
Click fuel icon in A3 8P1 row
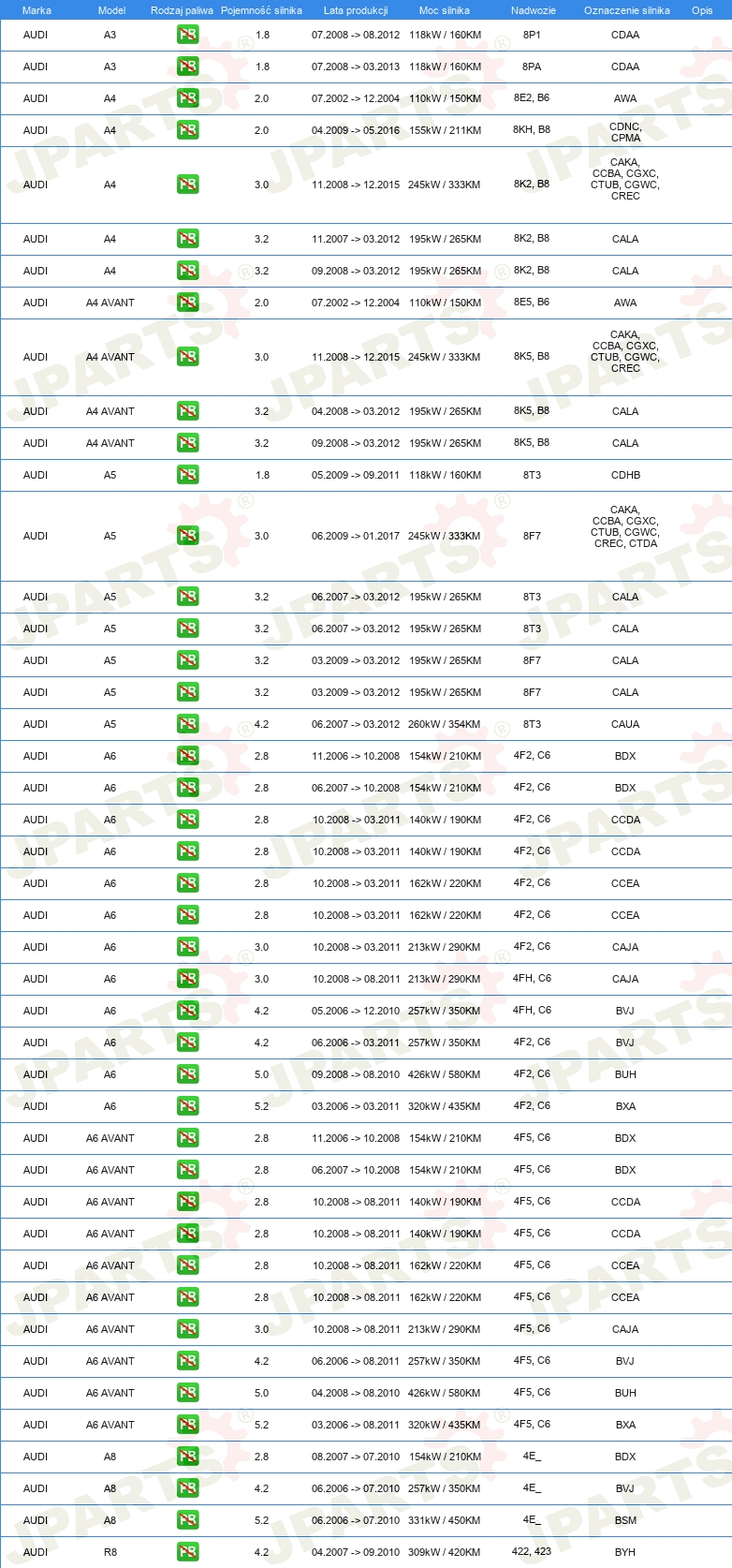coord(187,35)
